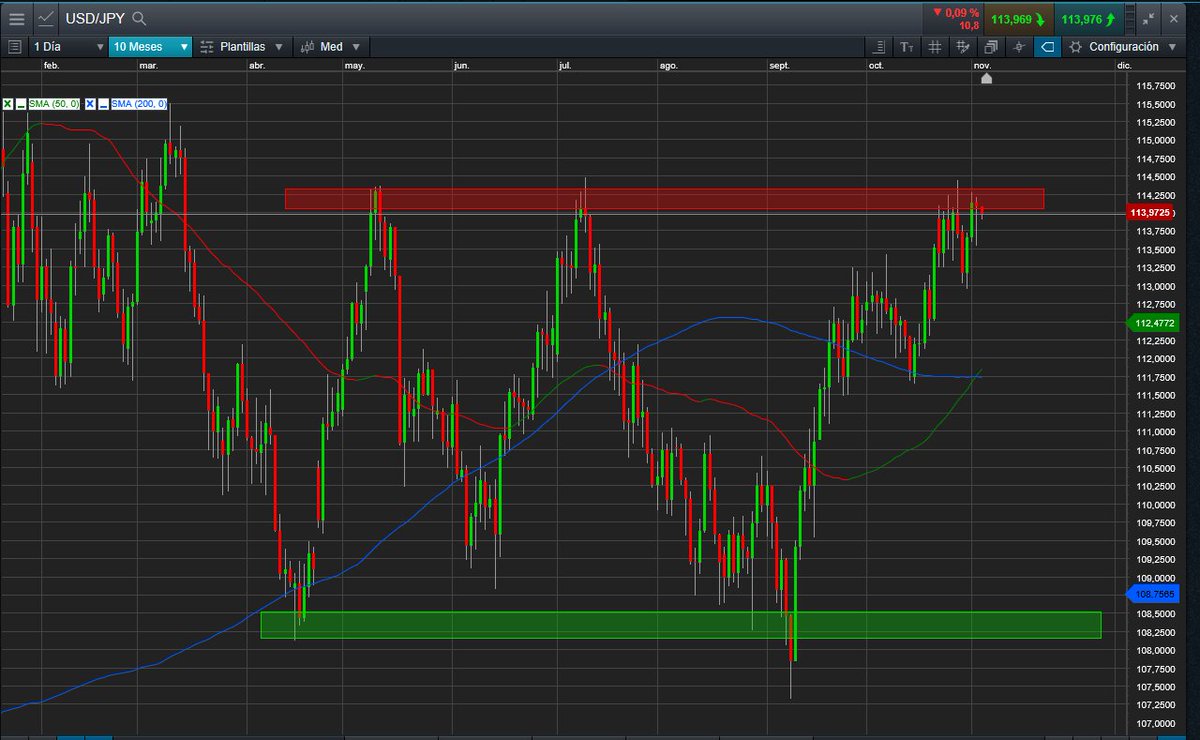Toggle the price scale ruler icon
The image size is (1200, 740).
(878, 46)
